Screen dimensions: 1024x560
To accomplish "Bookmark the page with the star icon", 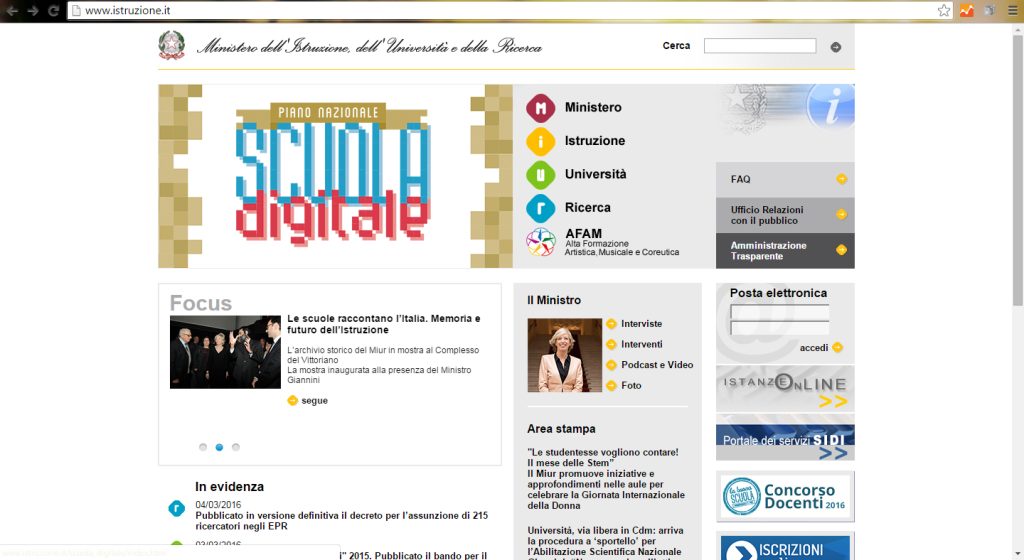I will 944,10.
